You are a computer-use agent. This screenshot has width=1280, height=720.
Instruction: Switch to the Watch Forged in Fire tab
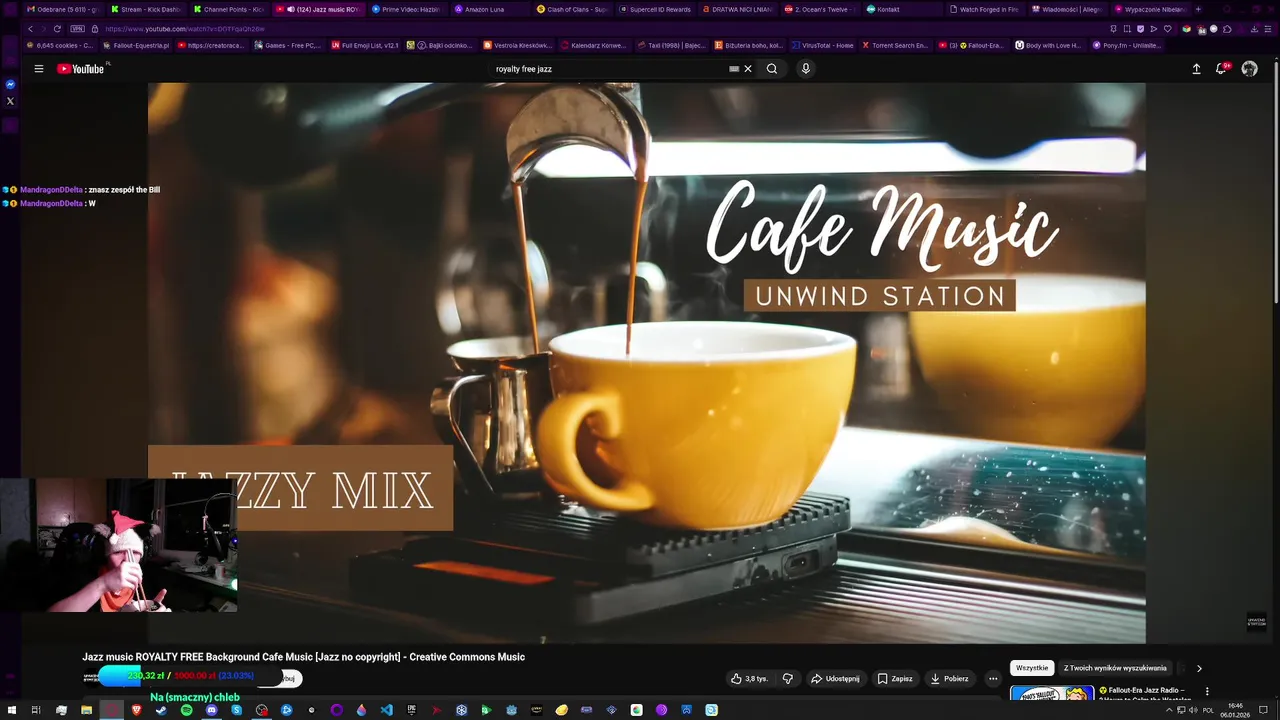[x=985, y=9]
